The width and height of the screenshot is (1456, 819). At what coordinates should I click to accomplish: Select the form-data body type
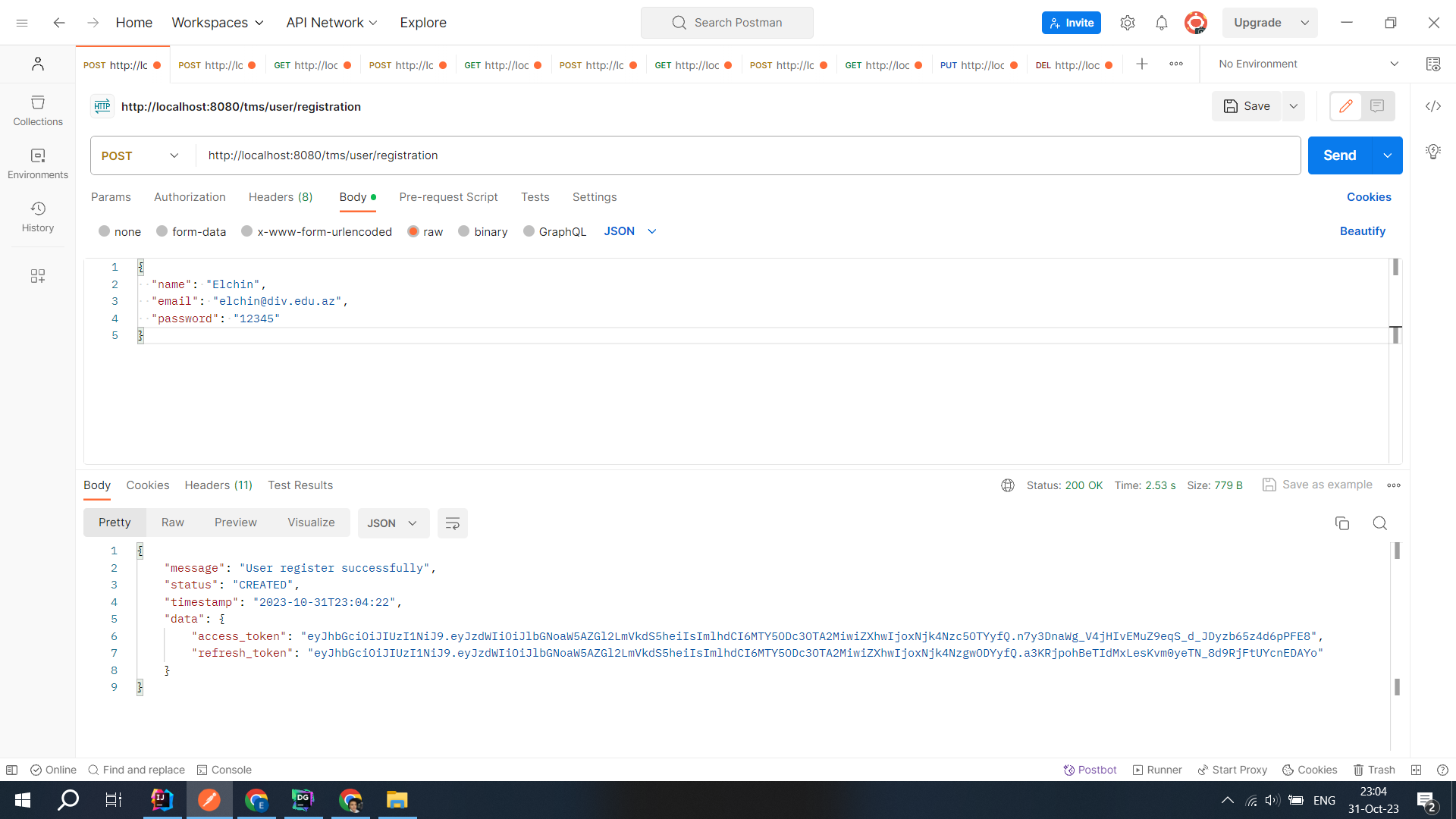tap(191, 231)
